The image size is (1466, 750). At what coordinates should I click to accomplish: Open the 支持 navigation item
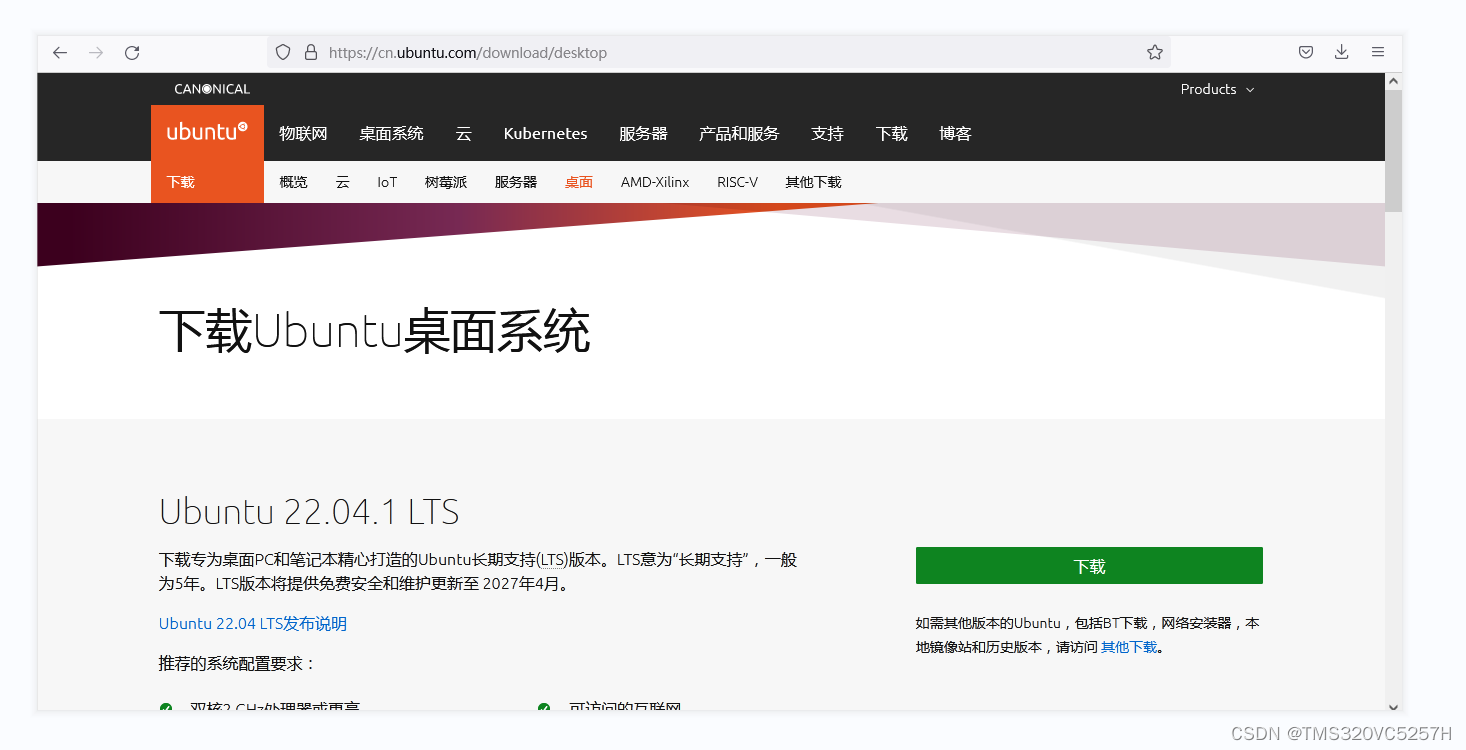[x=827, y=133]
